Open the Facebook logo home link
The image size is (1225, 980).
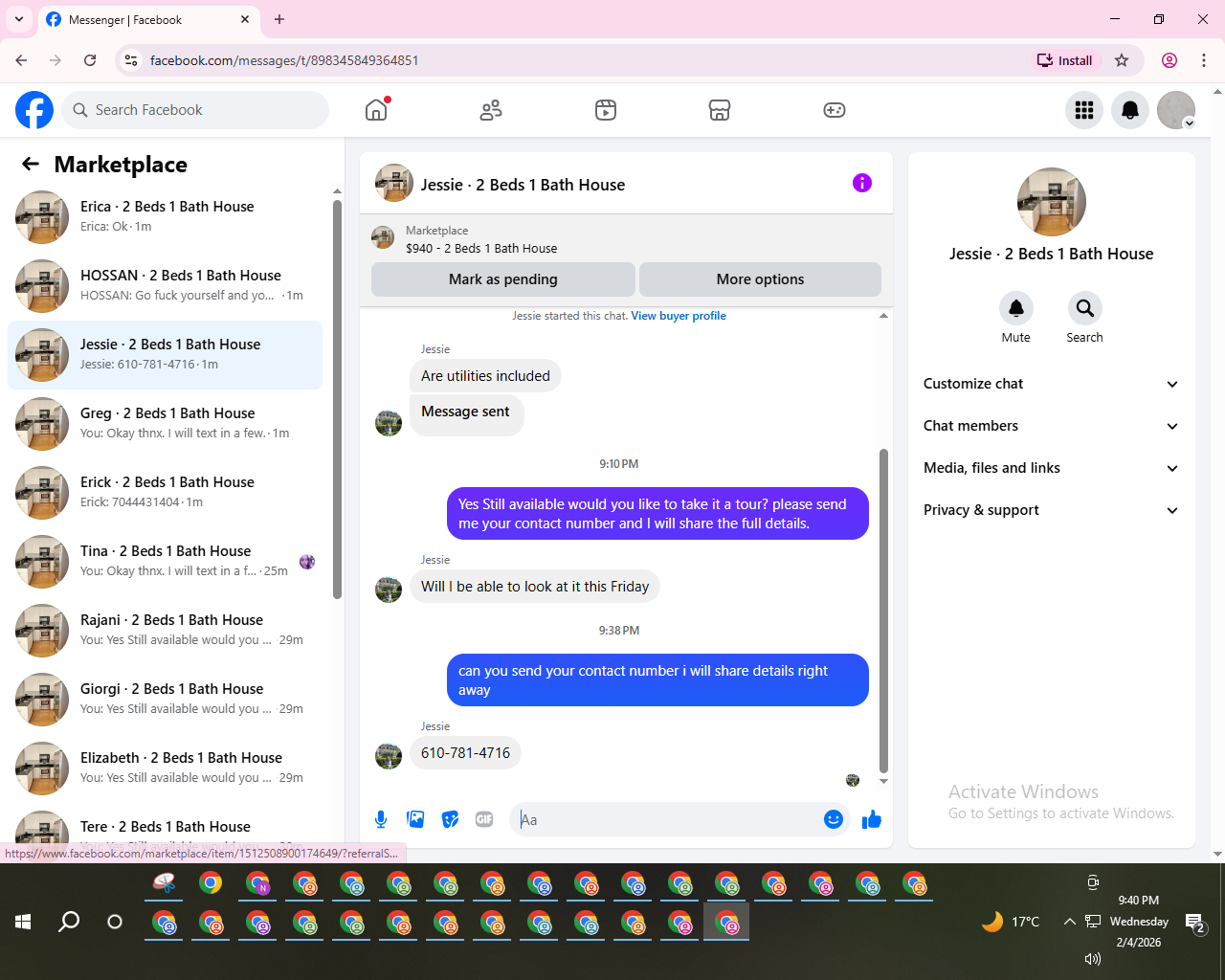[x=34, y=110]
